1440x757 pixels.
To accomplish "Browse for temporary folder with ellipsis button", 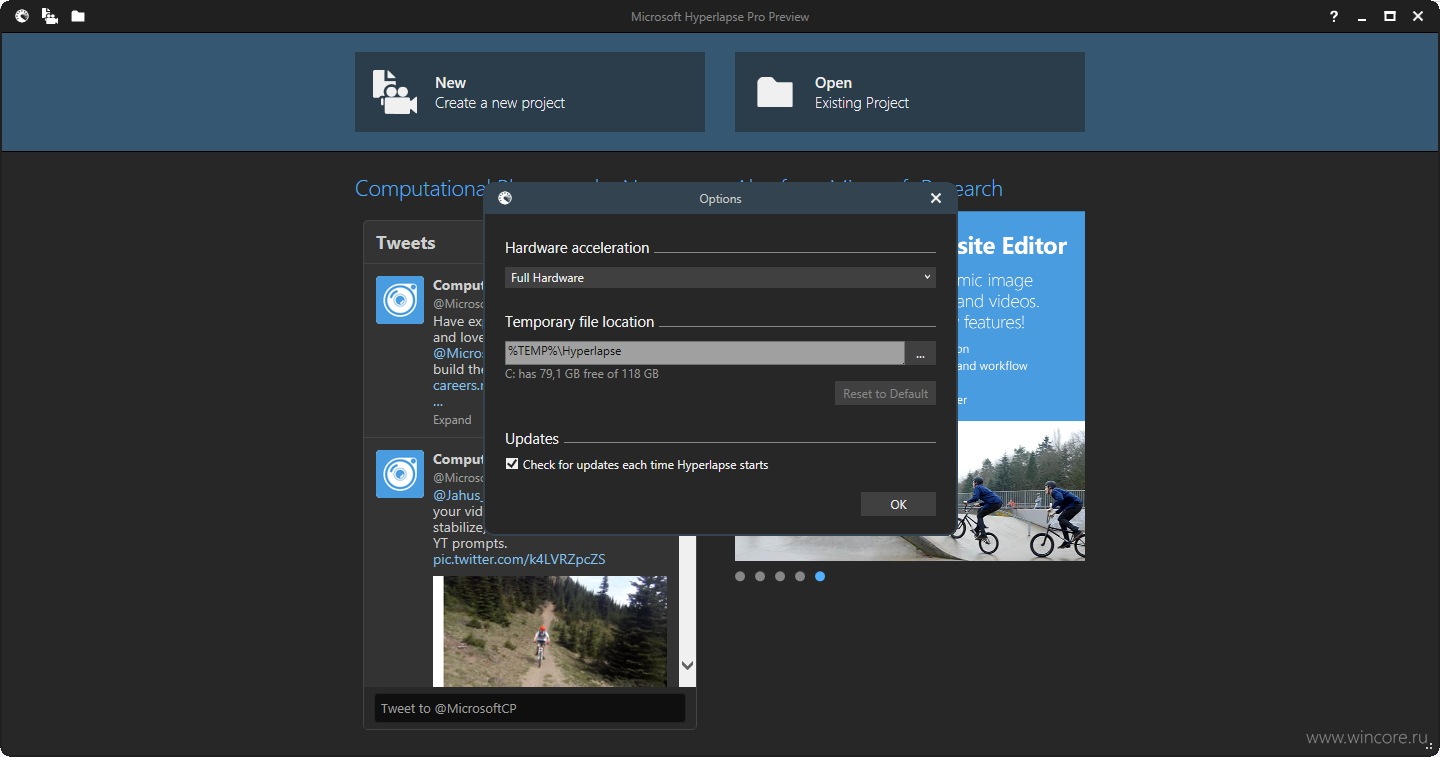I will tap(920, 352).
